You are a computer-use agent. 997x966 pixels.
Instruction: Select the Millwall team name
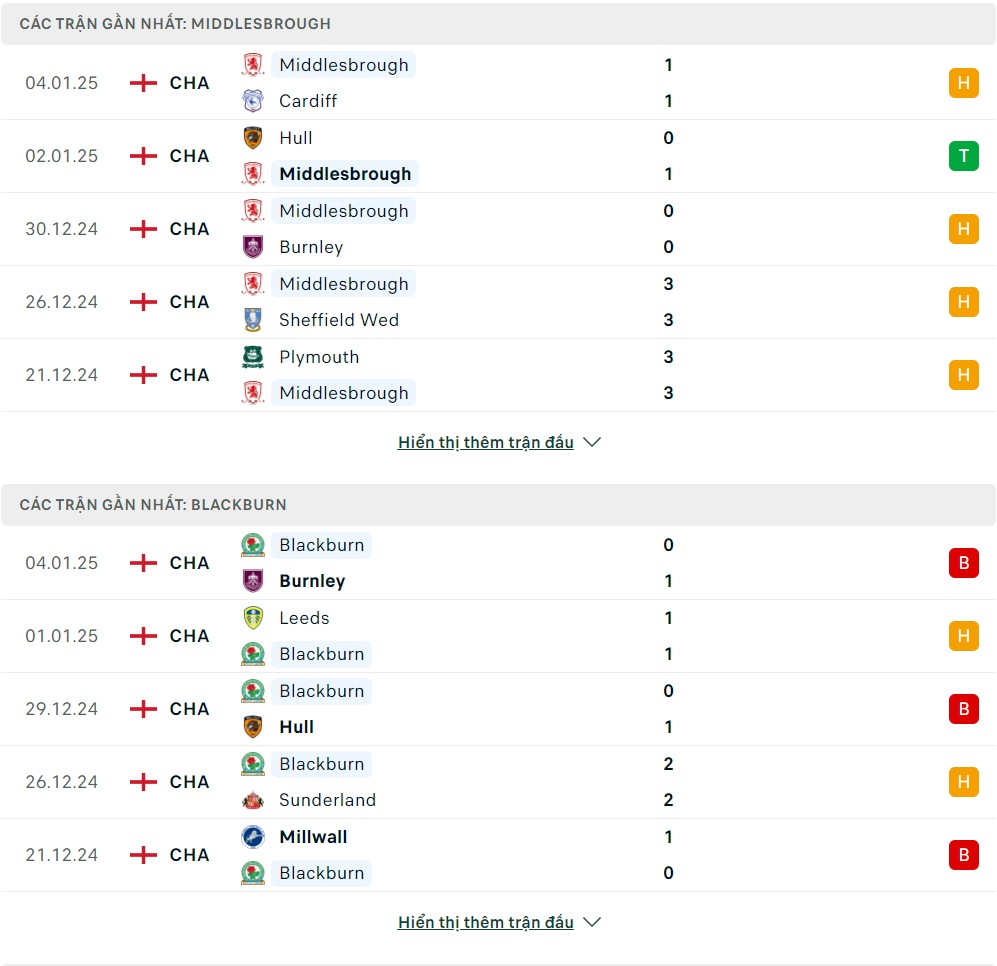pos(313,837)
